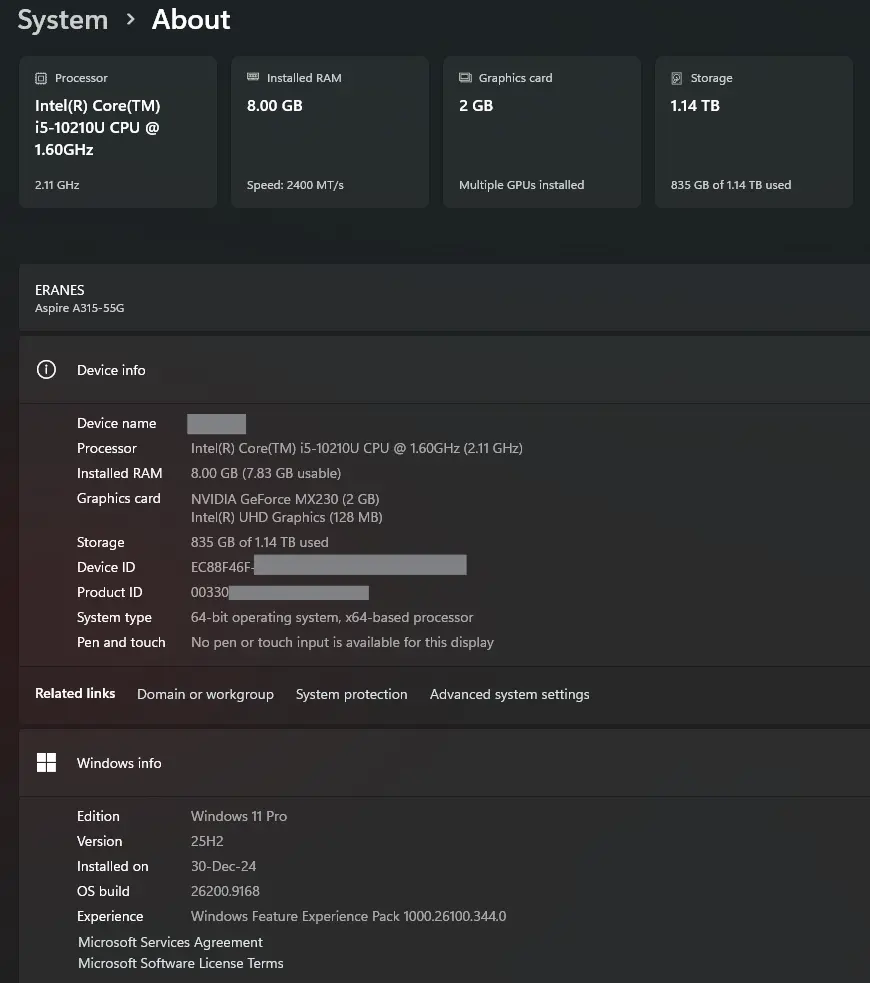The width and height of the screenshot is (870, 983).
Task: Click the 1.14 TB value in Storage card
Action: tap(695, 105)
